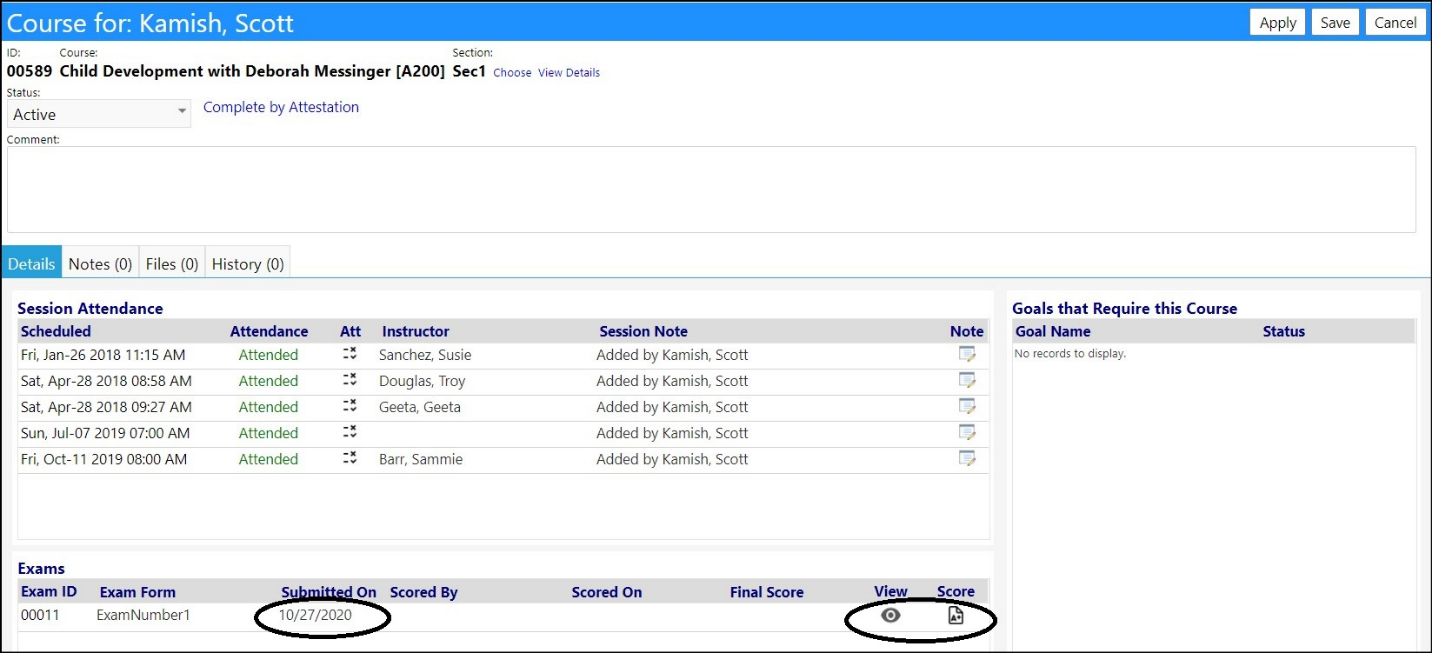Open note for Barr, Sammie session
The width and height of the screenshot is (1432, 653).
pos(966,458)
